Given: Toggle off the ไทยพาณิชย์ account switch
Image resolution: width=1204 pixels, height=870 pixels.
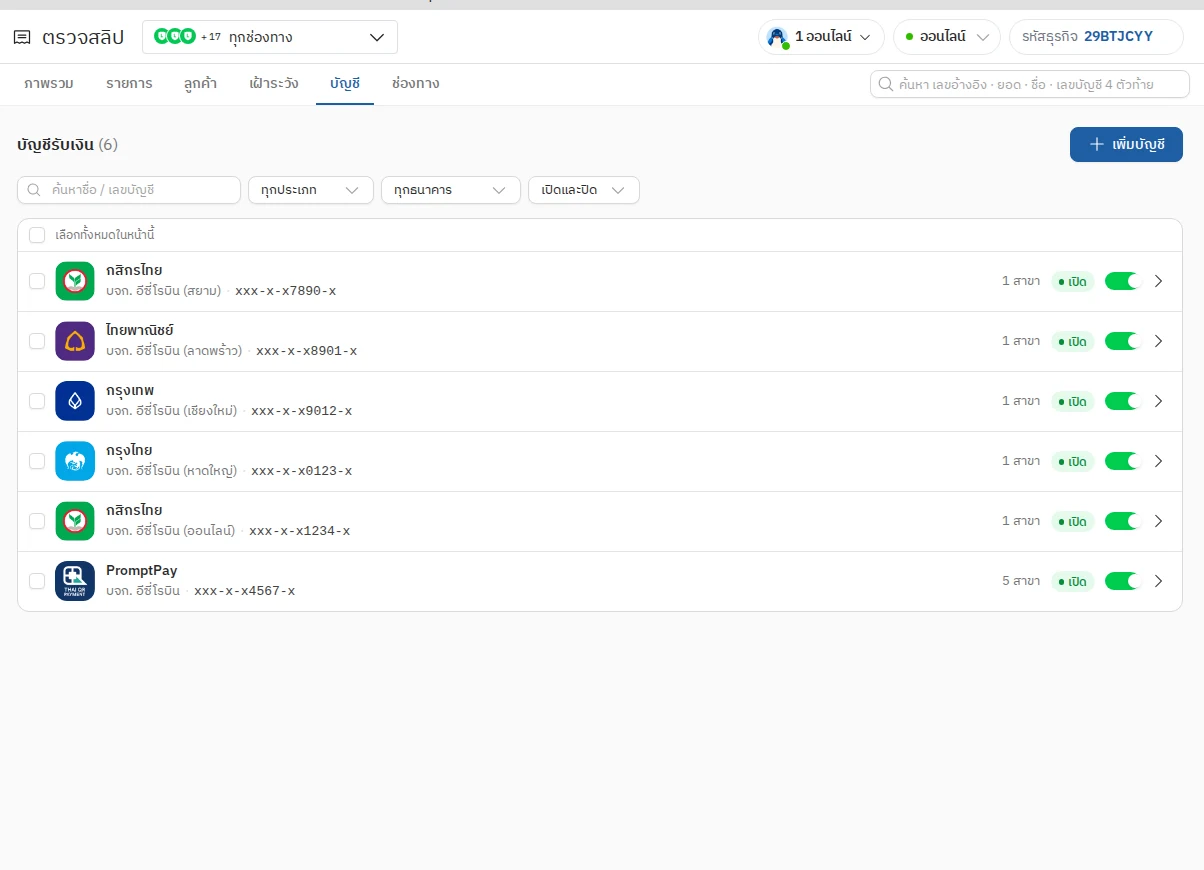Looking at the screenshot, I should pos(1123,341).
